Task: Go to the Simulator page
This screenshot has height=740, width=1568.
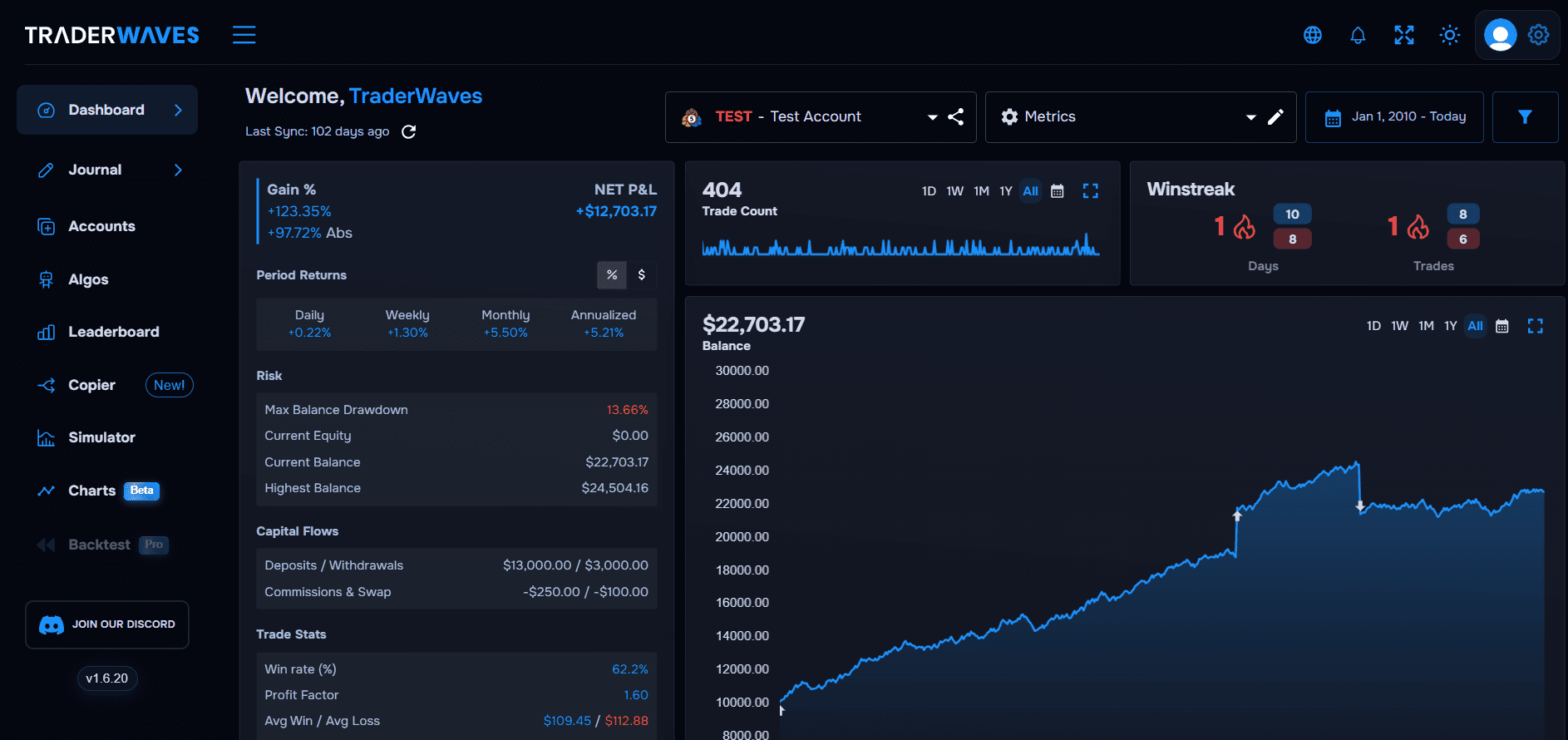Action: [x=101, y=437]
